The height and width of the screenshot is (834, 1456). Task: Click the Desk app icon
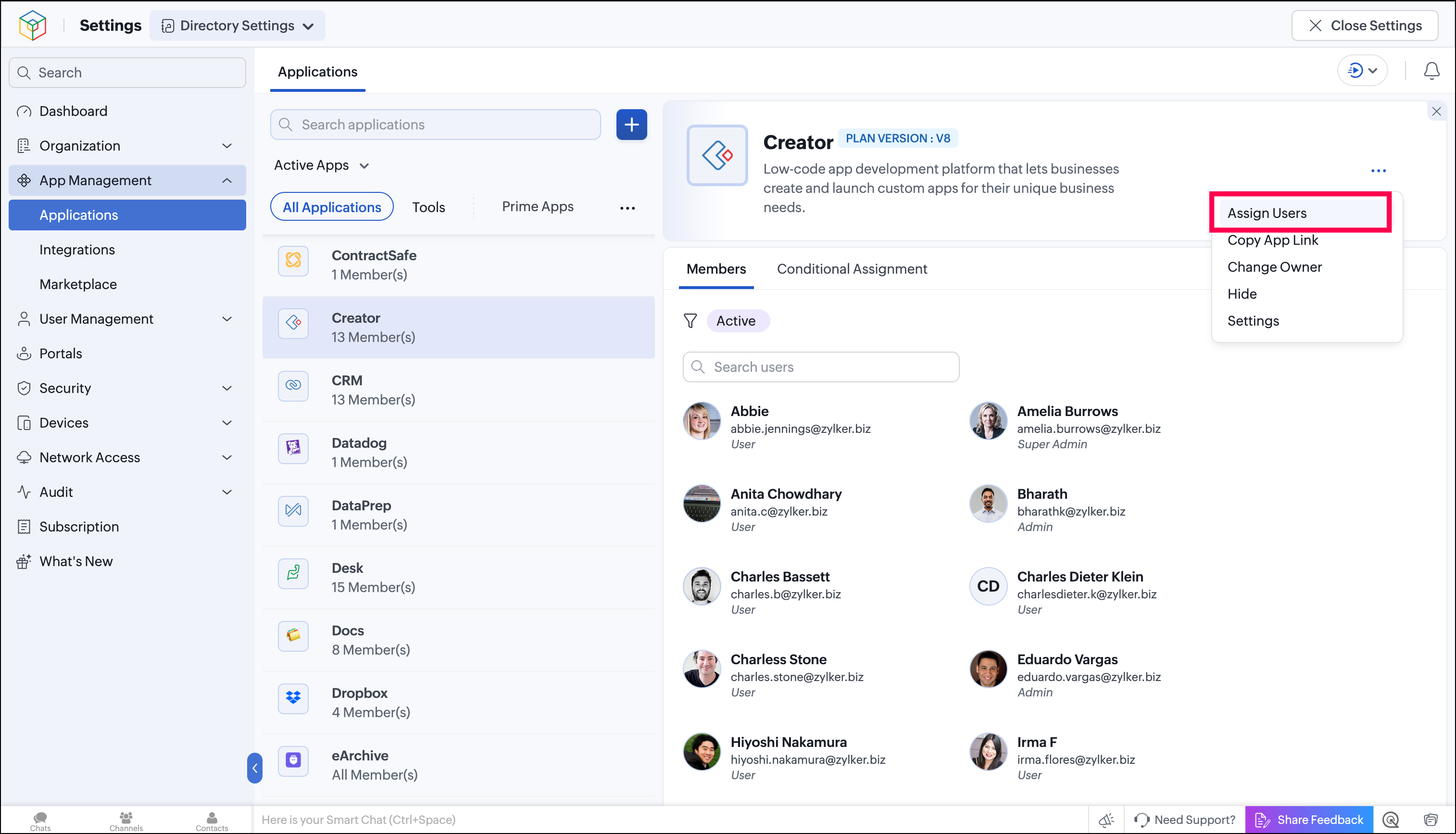pyautogui.click(x=293, y=573)
